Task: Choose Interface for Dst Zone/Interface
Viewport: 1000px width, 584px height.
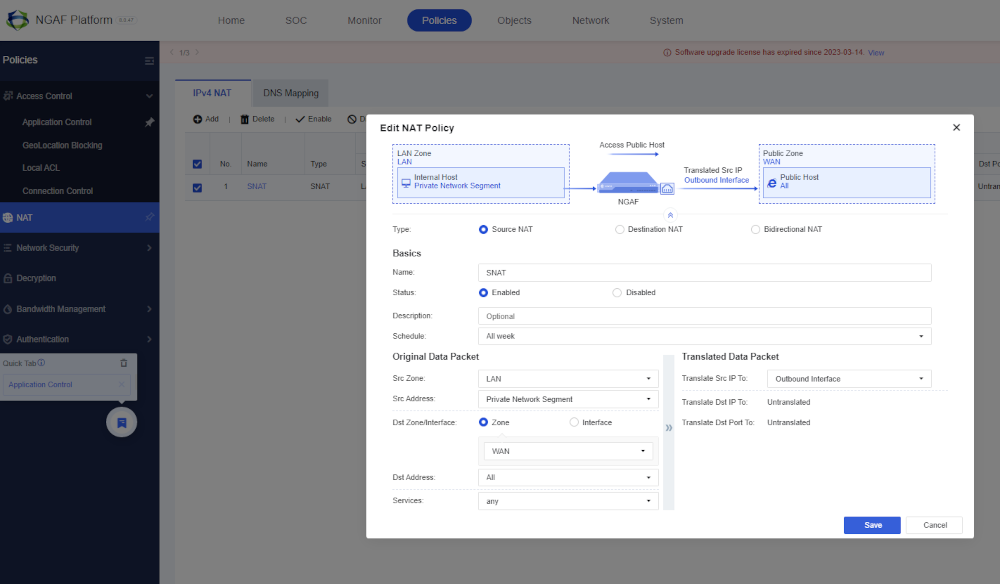Action: (574, 422)
